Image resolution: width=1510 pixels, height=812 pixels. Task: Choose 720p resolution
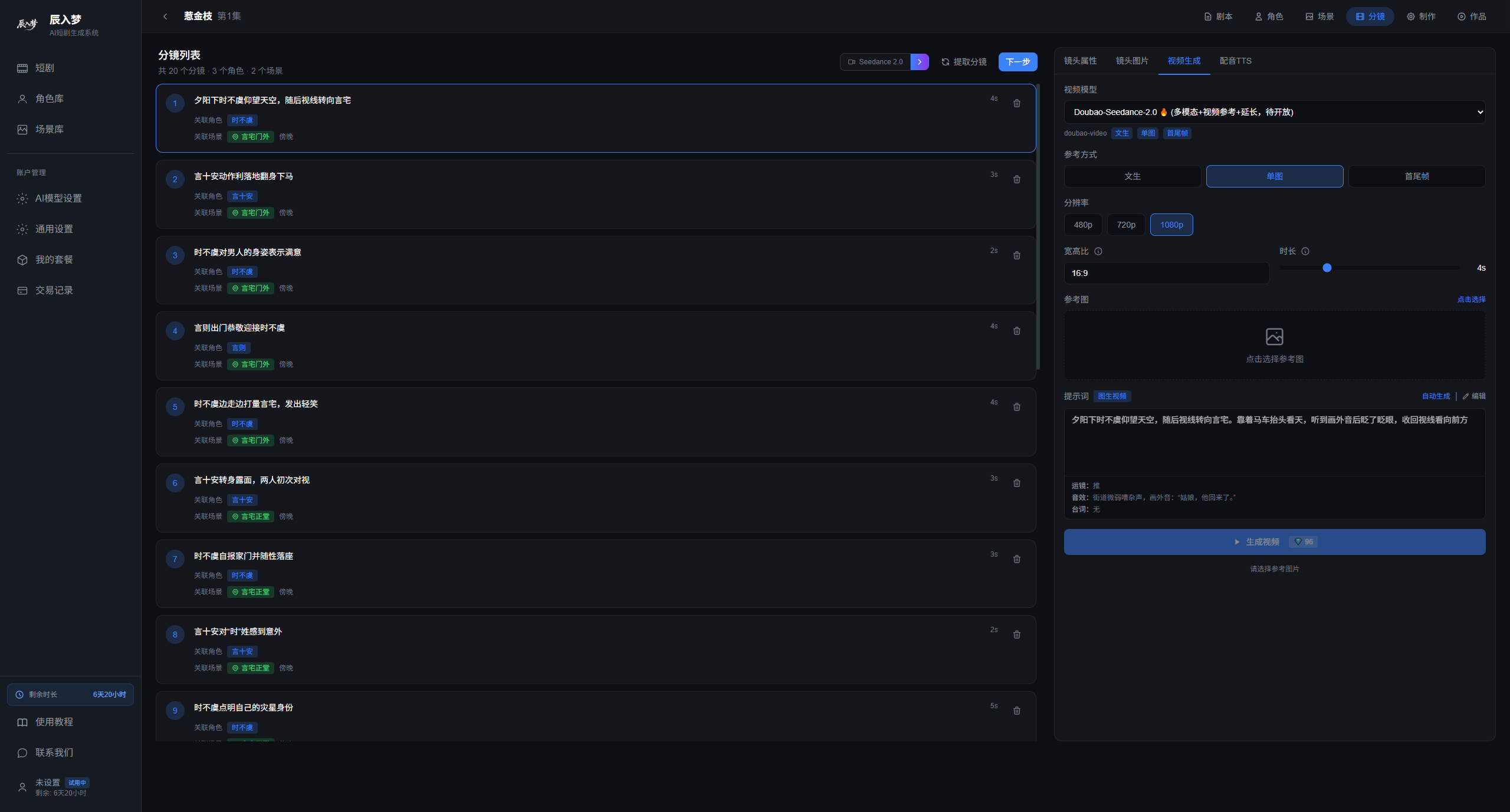(1126, 225)
